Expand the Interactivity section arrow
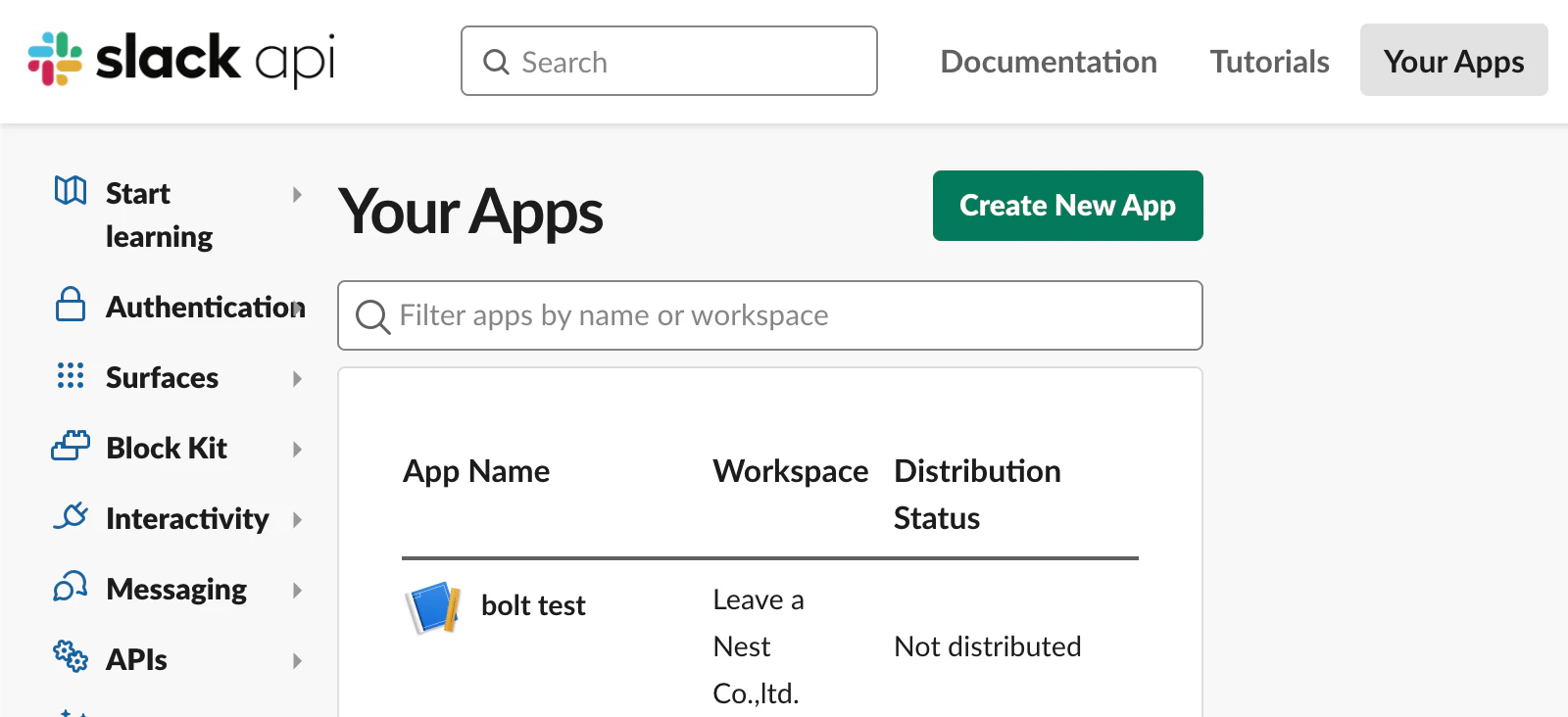Screen dimensions: 1568x717 [x=297, y=519]
